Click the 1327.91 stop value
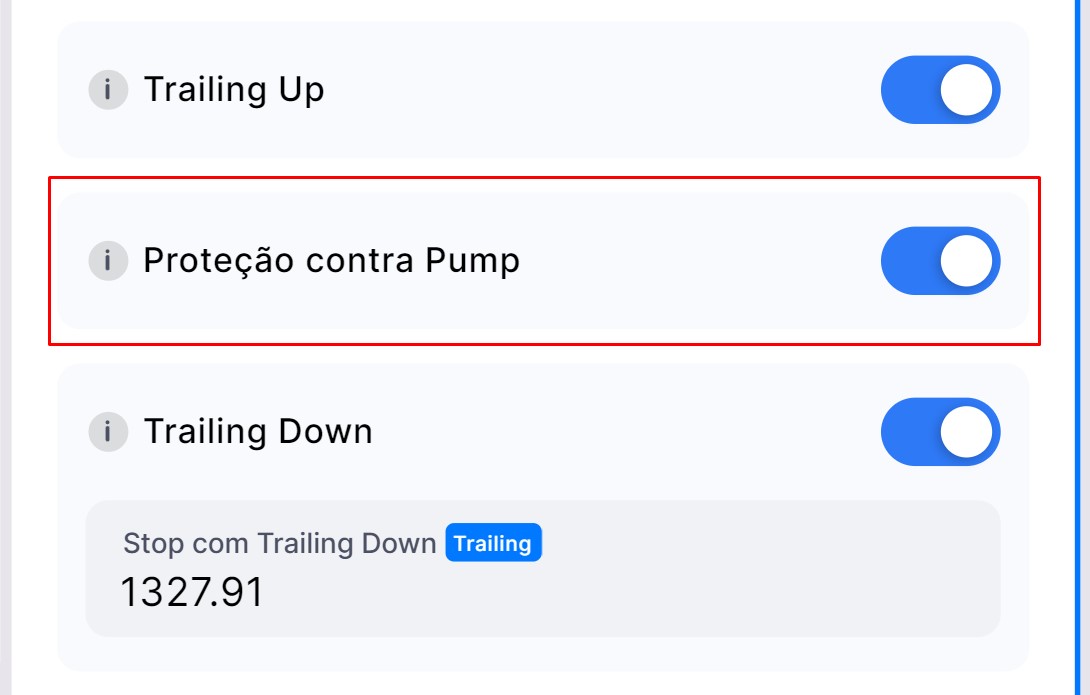Image resolution: width=1090 pixels, height=695 pixels. pyautogui.click(x=192, y=592)
